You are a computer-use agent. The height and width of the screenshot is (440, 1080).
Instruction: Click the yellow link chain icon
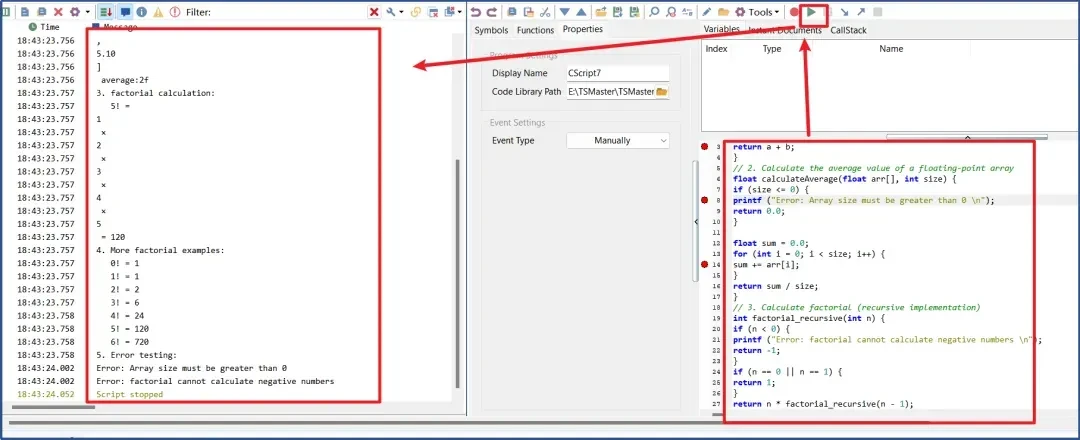click(415, 12)
